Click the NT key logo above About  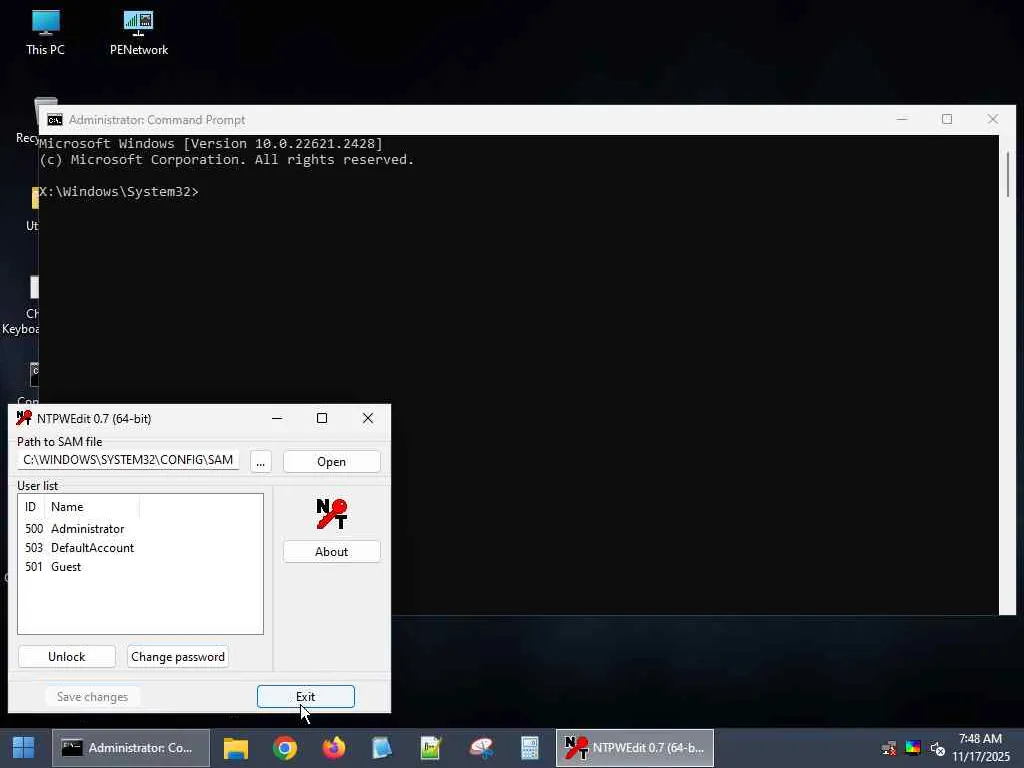(x=332, y=513)
